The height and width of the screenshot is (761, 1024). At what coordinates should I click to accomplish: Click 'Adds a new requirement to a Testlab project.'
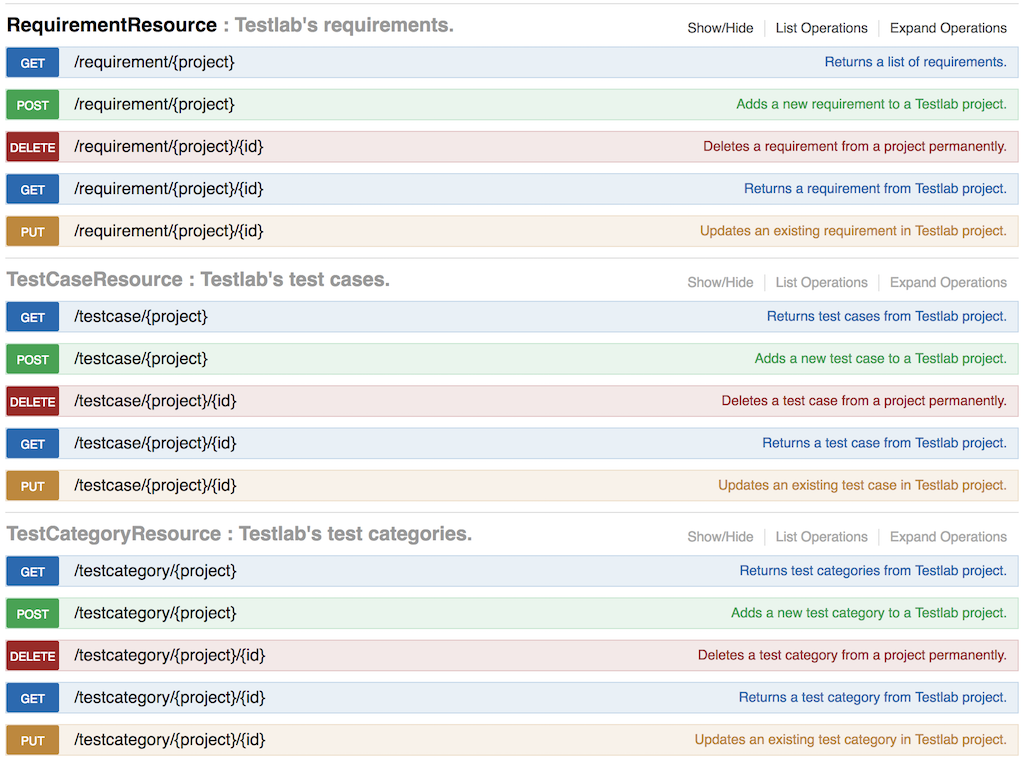tap(871, 105)
